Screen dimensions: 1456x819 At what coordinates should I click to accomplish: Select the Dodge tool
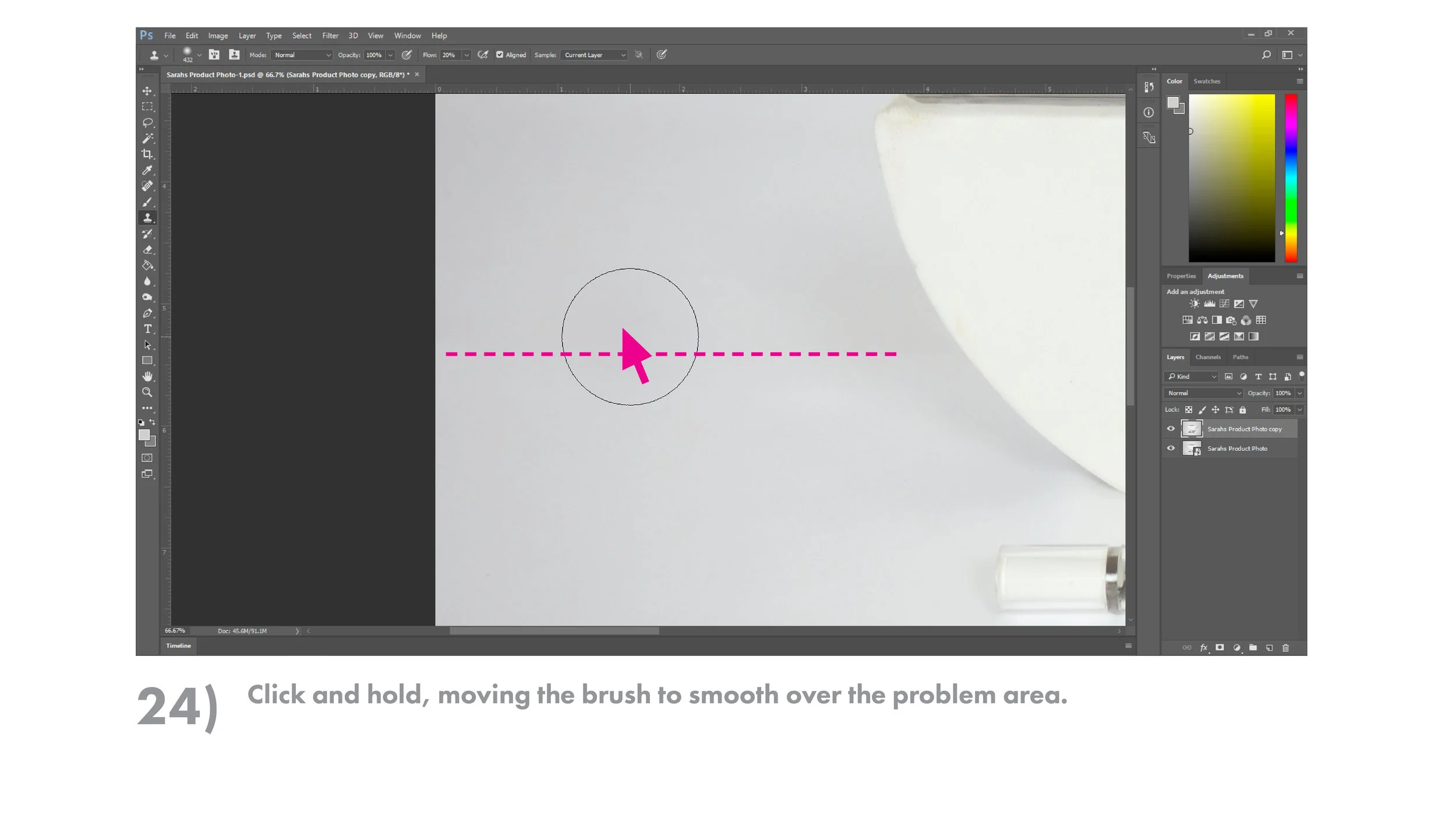tap(147, 297)
